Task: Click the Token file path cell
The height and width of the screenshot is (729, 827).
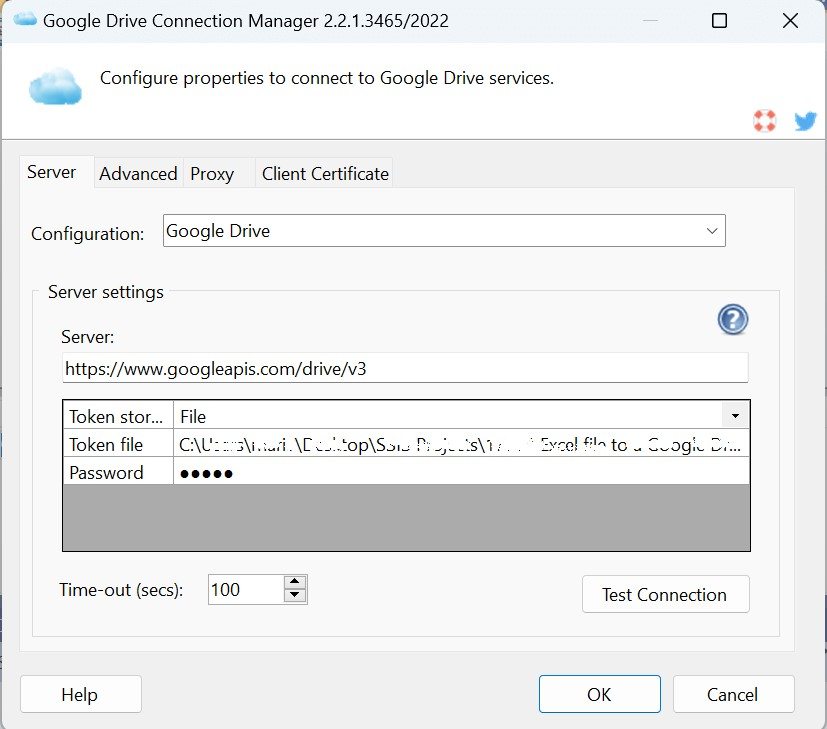Action: (x=461, y=445)
